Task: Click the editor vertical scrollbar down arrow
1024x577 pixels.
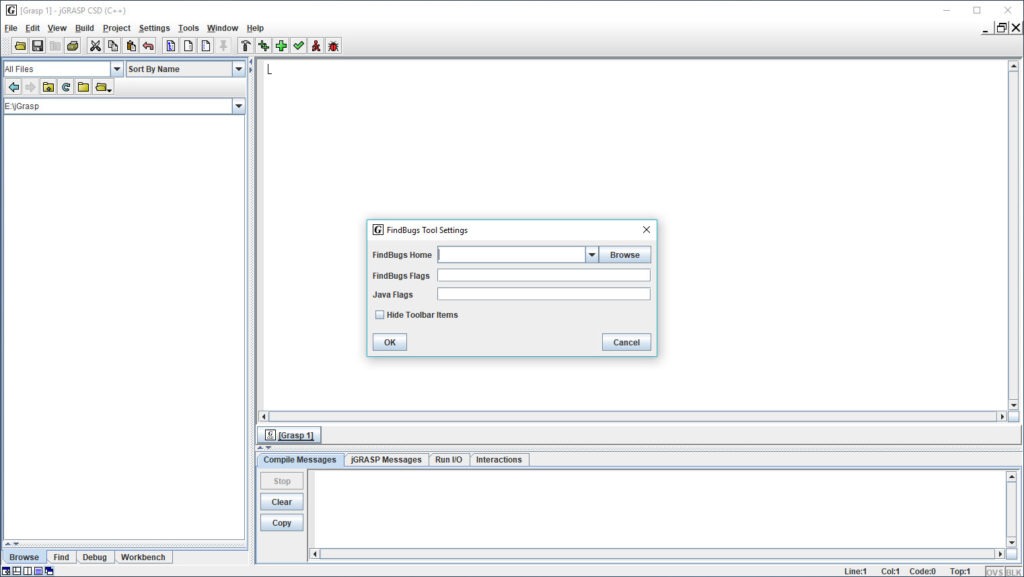Action: click(x=1014, y=405)
